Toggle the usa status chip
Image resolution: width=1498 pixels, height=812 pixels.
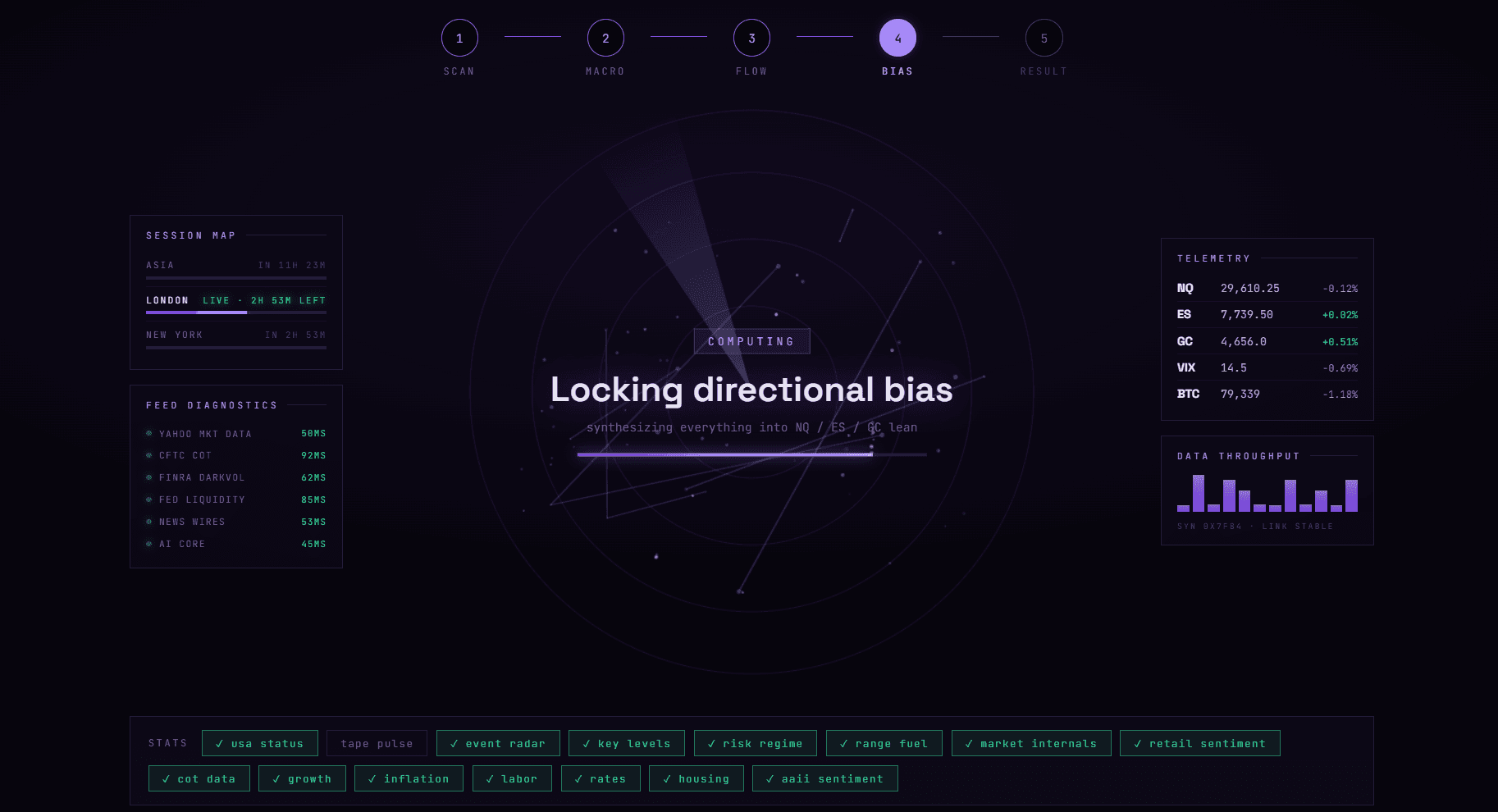(x=260, y=743)
